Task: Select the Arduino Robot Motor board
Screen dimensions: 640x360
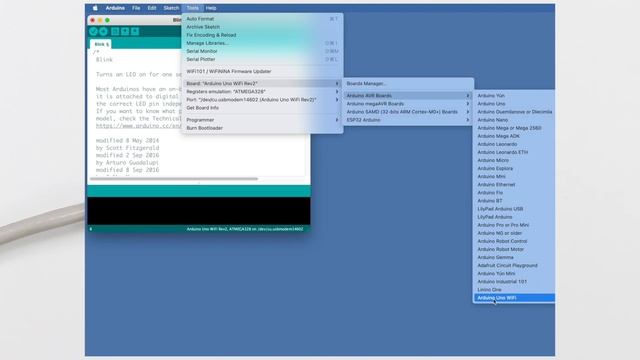Action: [x=514, y=249]
